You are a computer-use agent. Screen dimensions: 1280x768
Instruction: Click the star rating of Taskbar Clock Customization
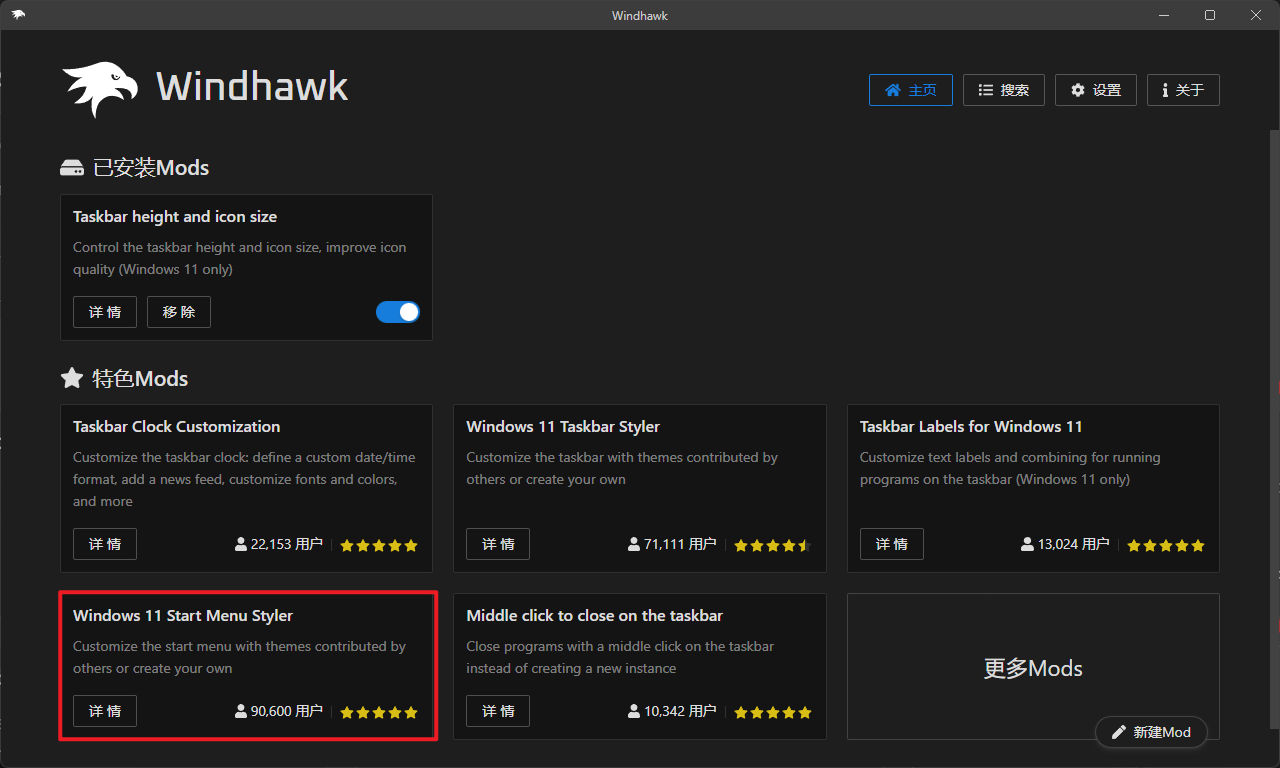tap(379, 545)
